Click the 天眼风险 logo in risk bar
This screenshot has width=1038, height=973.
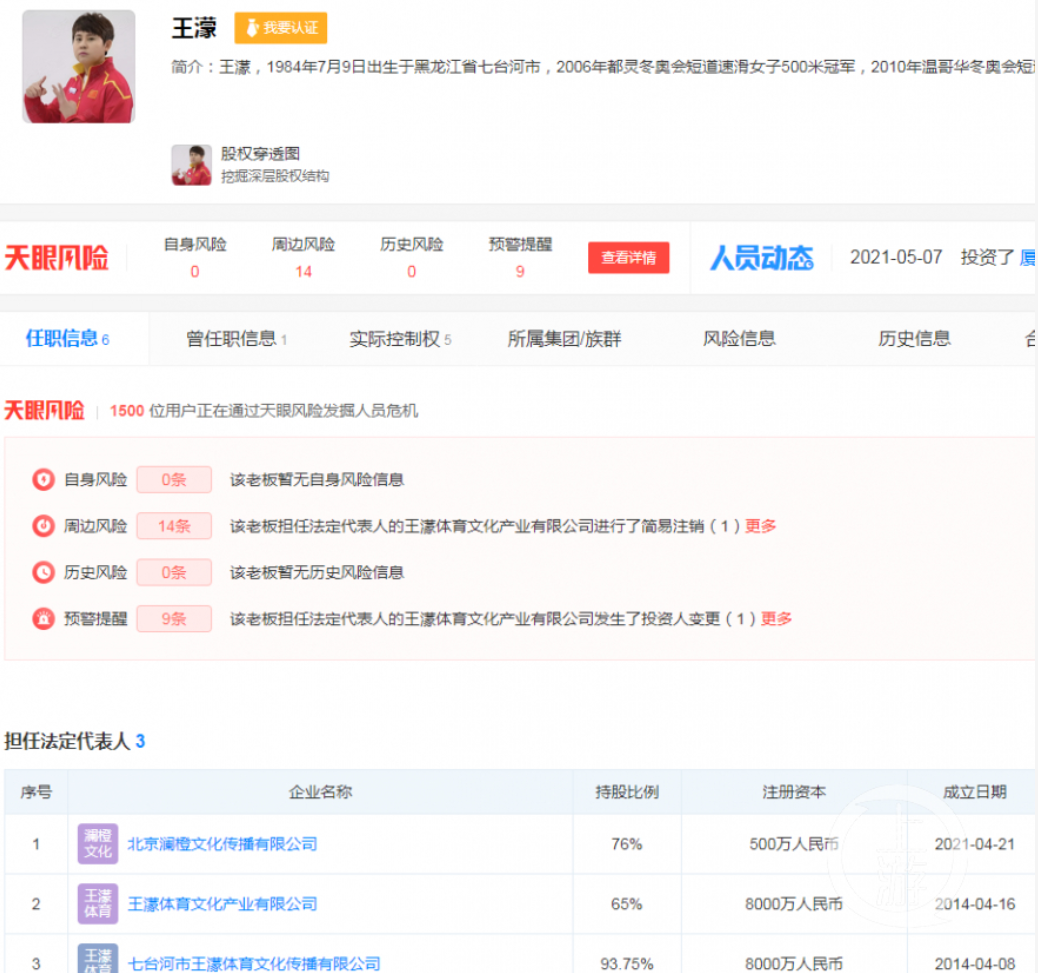click(x=57, y=257)
